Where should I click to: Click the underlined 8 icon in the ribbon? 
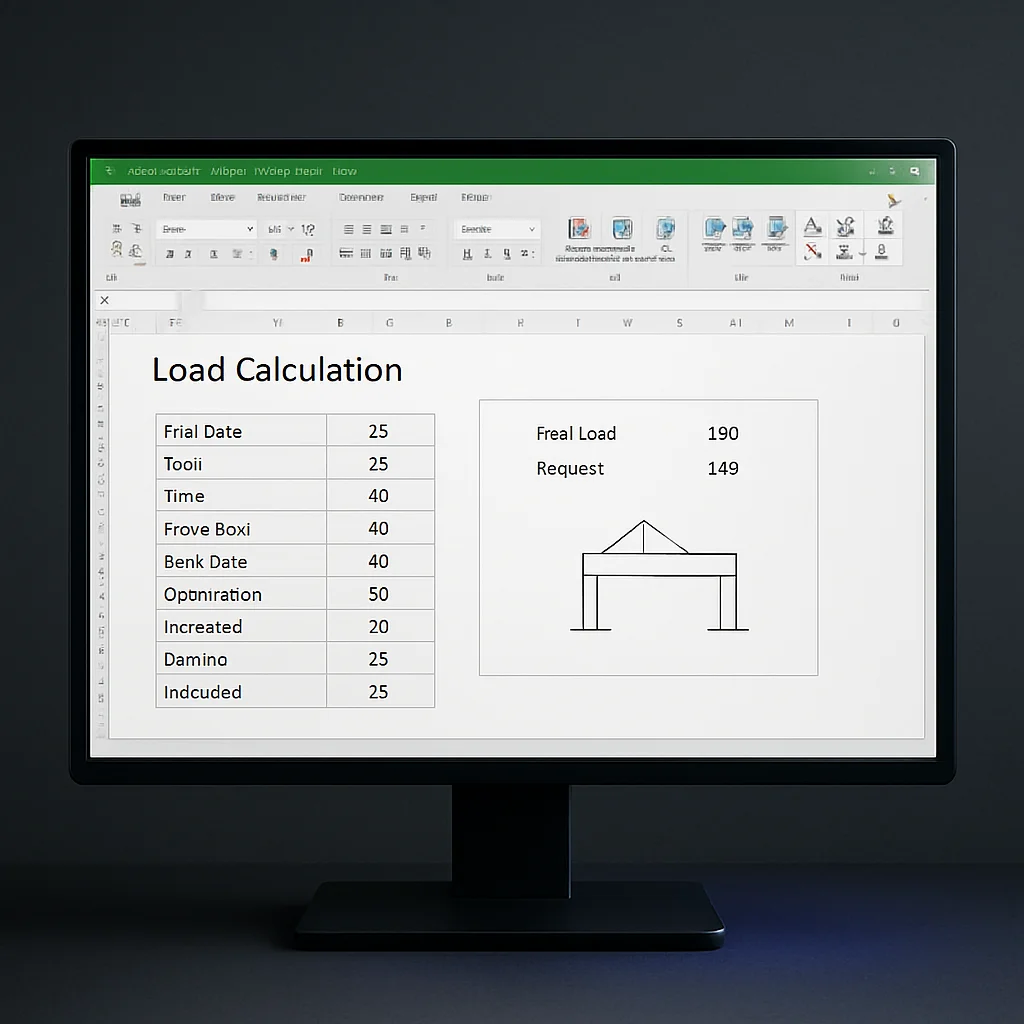(x=881, y=251)
